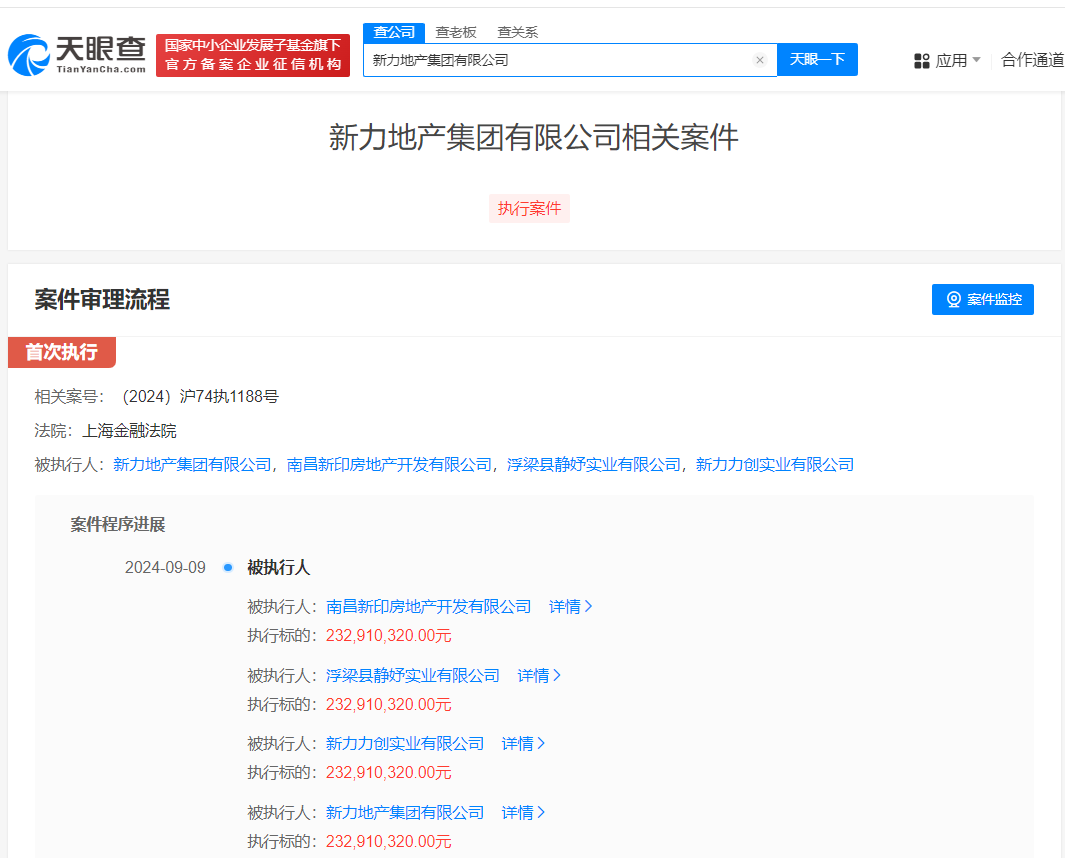Screen dimensions: 1065x858
Task: Clear the search box via the × icon
Action: pos(760,59)
